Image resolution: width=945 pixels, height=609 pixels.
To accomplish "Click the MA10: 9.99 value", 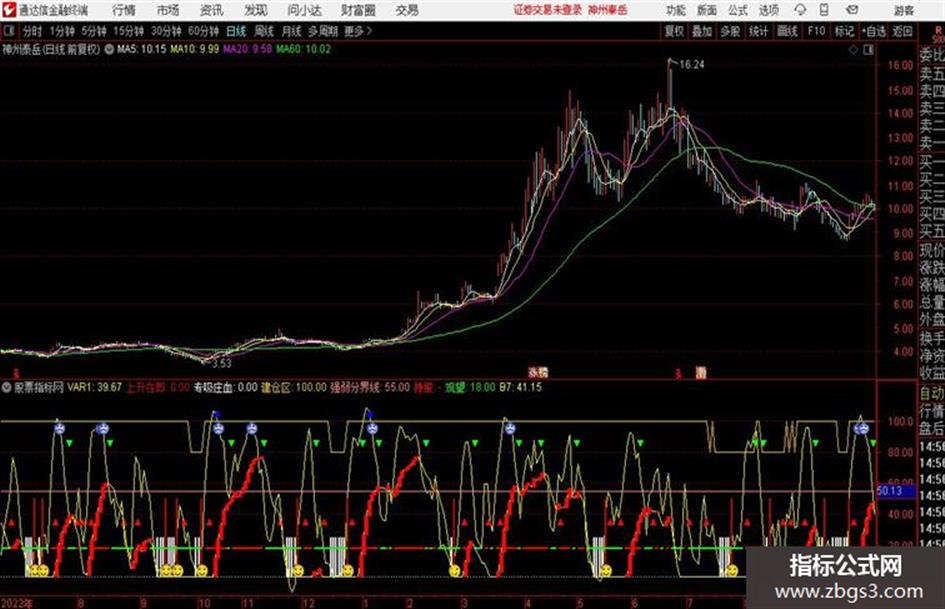I will (x=195, y=49).
